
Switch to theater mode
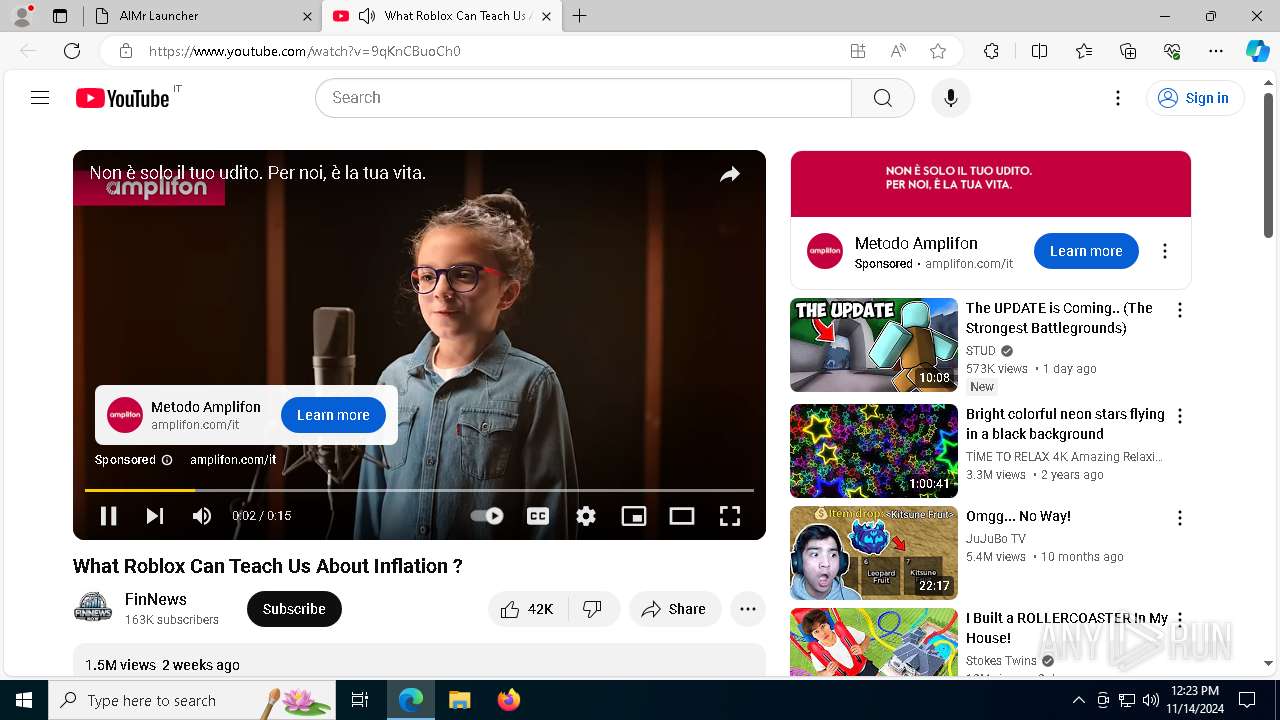[x=682, y=516]
